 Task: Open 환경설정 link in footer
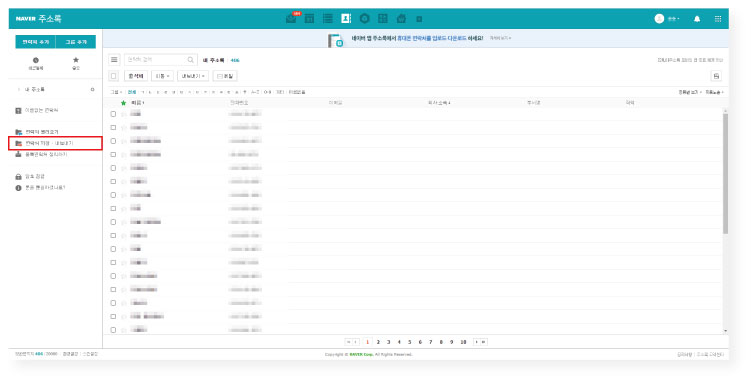(x=70, y=354)
